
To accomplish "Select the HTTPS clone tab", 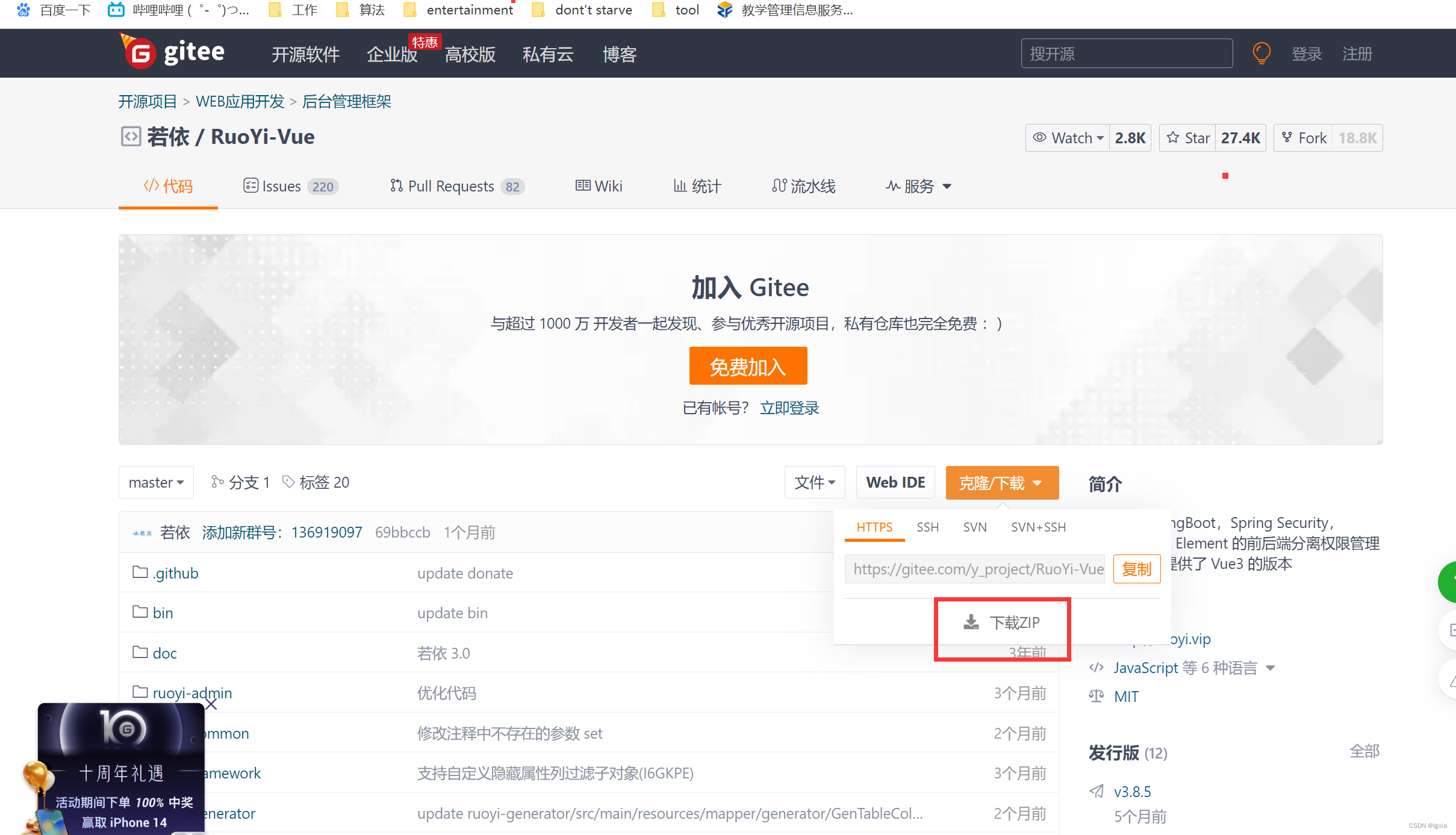I will [874, 527].
